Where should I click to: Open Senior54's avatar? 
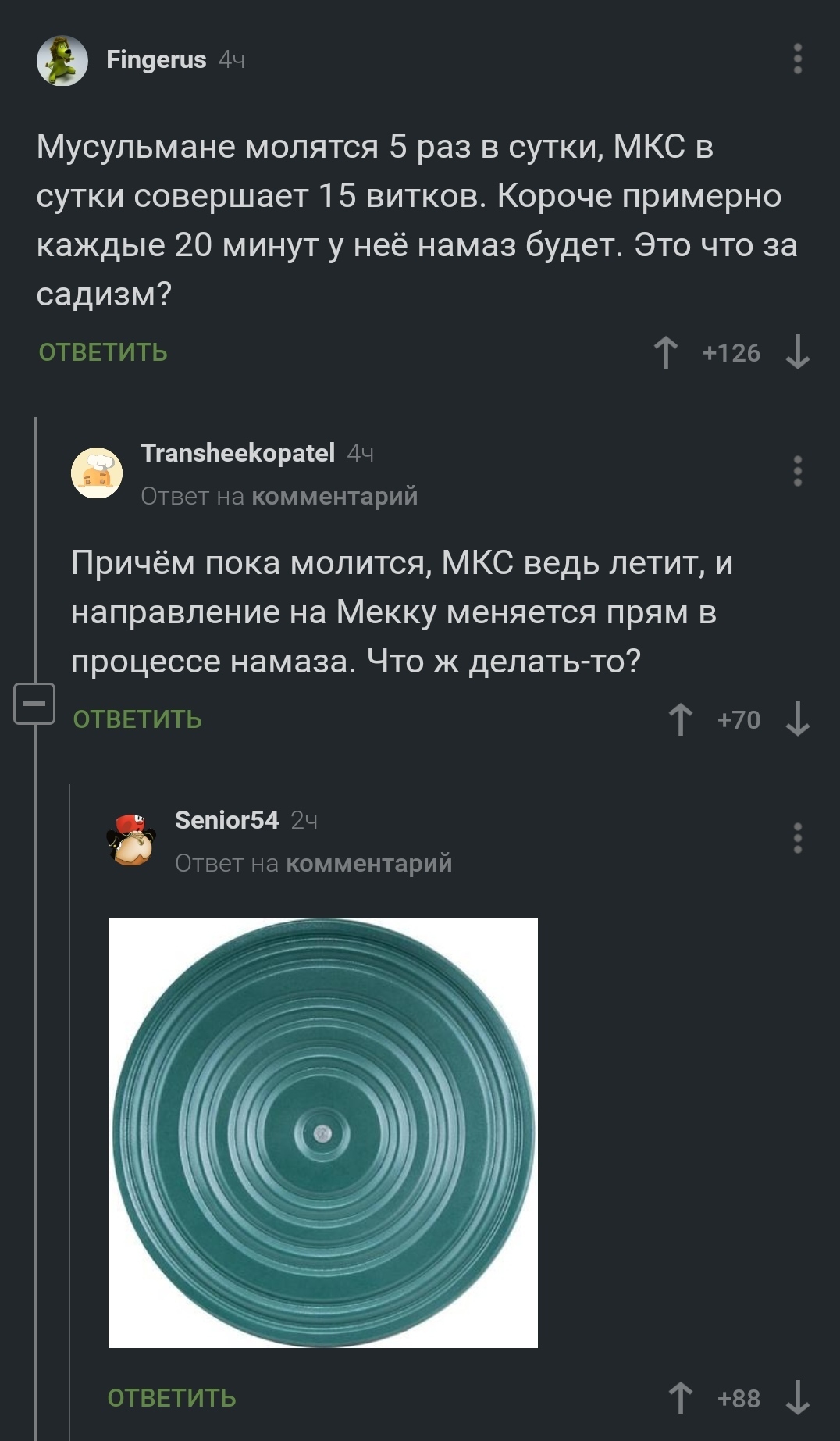point(131,840)
